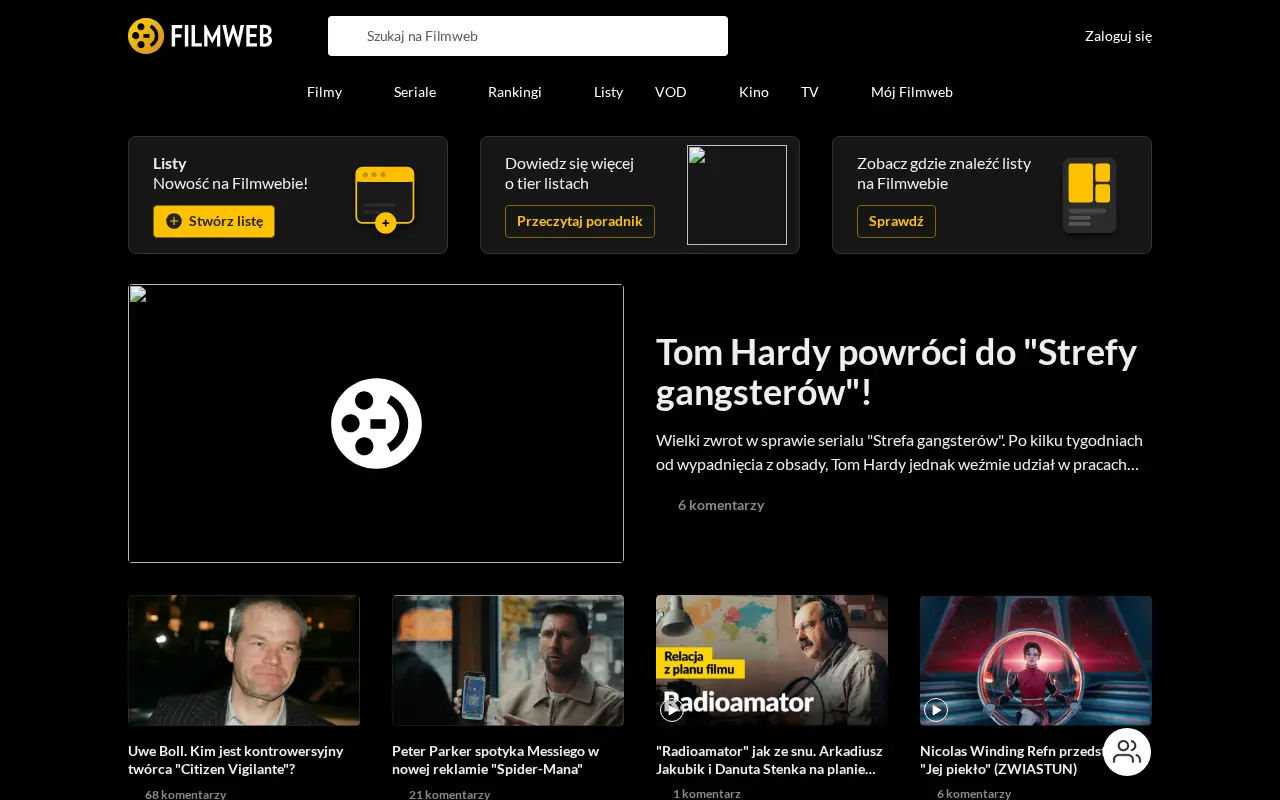Click Zobacz gdzie znaleźć listy text

(943, 173)
